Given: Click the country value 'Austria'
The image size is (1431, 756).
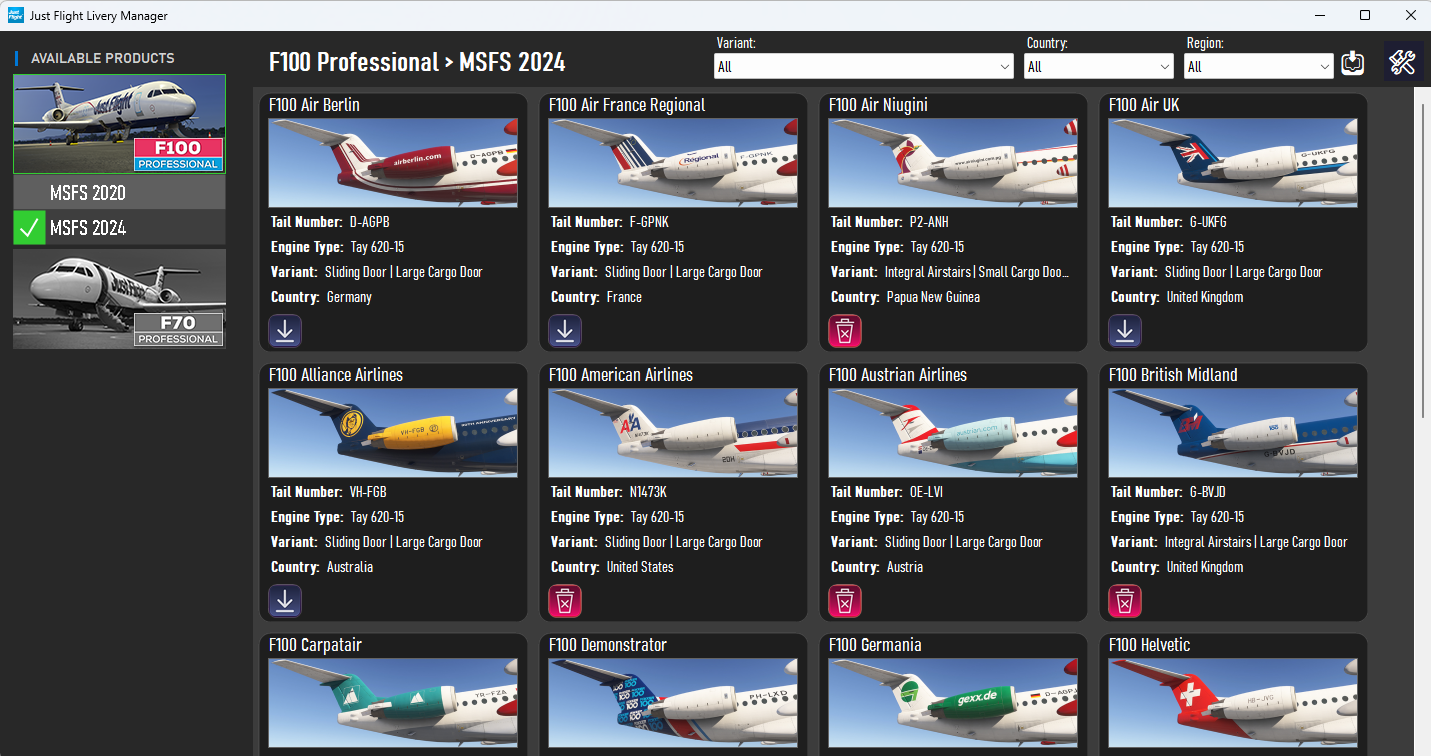Looking at the screenshot, I should (x=905, y=567).
